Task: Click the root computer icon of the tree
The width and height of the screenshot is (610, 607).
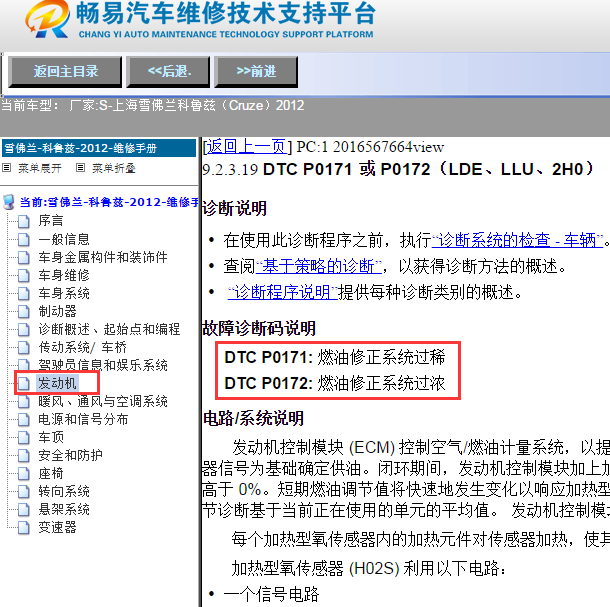Action: 9,202
